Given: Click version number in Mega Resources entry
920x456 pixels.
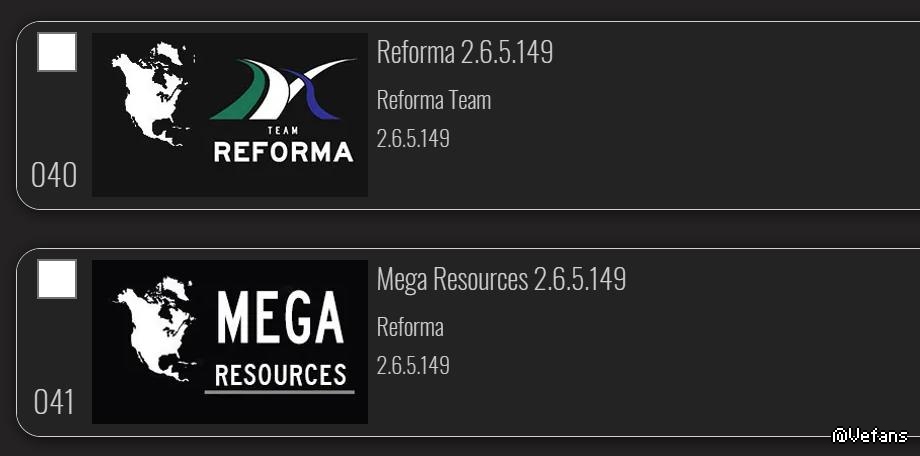Looking at the screenshot, I should pos(413,365).
